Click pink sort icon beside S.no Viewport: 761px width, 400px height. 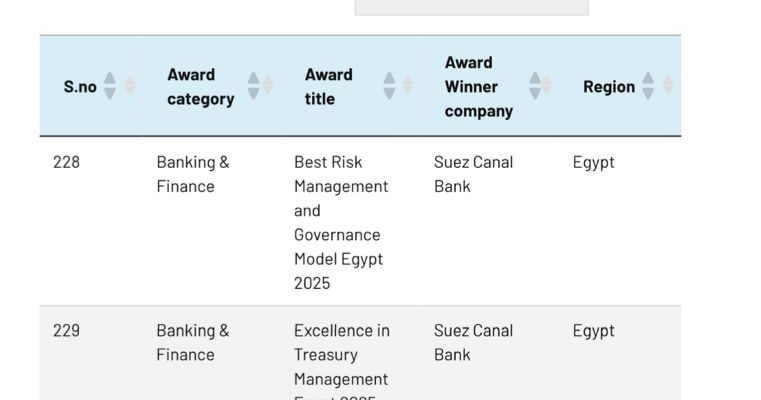[128, 86]
